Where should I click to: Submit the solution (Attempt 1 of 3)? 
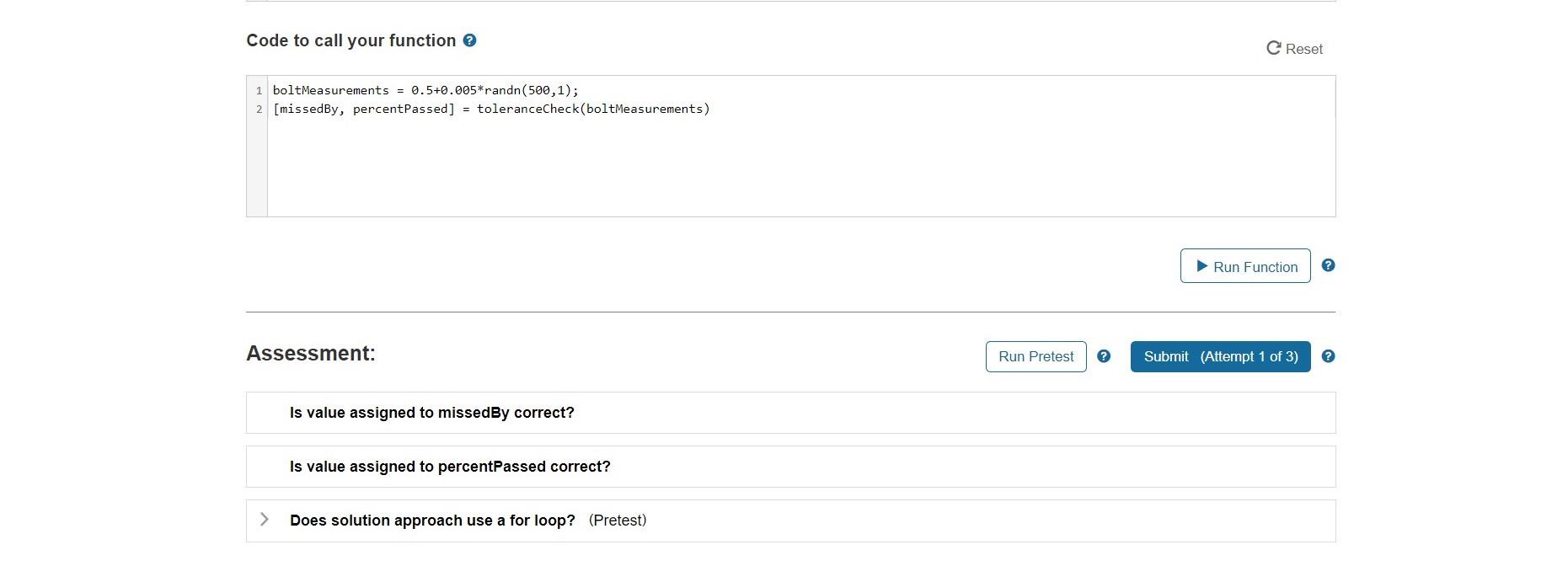pos(1220,356)
